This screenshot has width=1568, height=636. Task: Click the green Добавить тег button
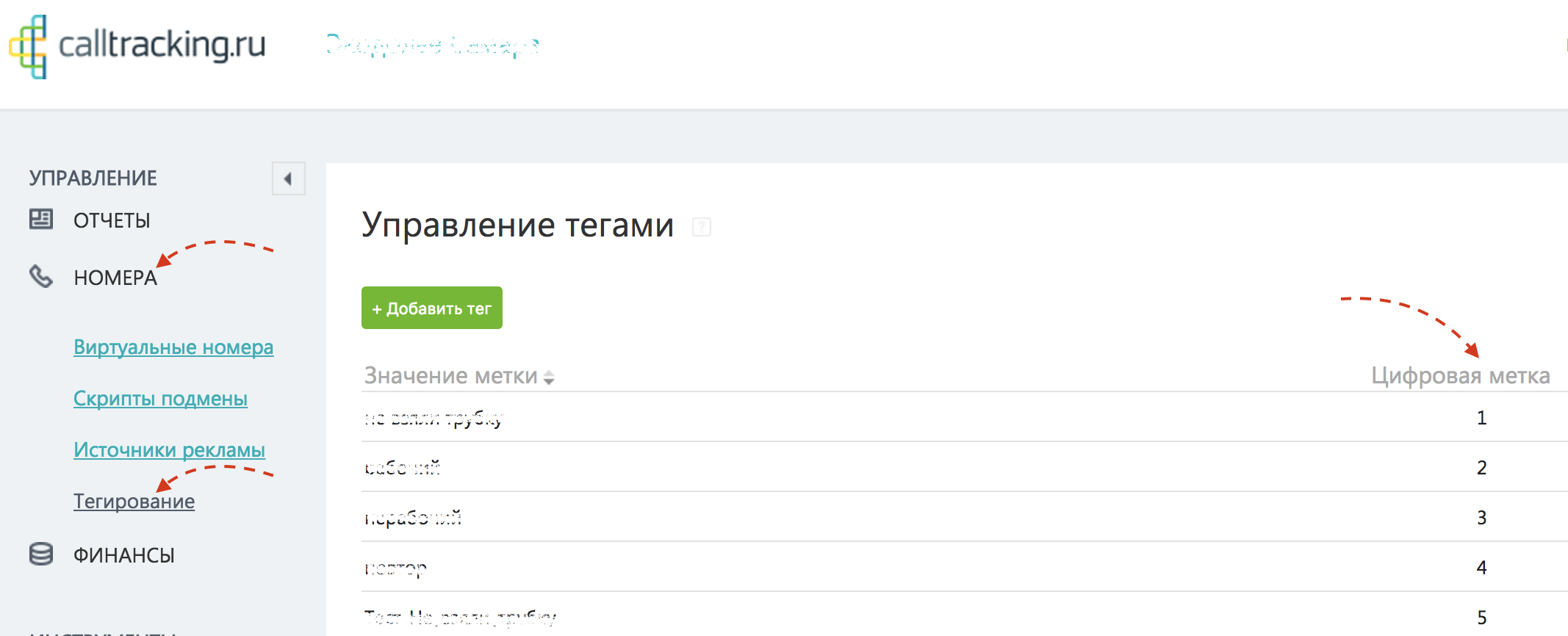click(432, 308)
